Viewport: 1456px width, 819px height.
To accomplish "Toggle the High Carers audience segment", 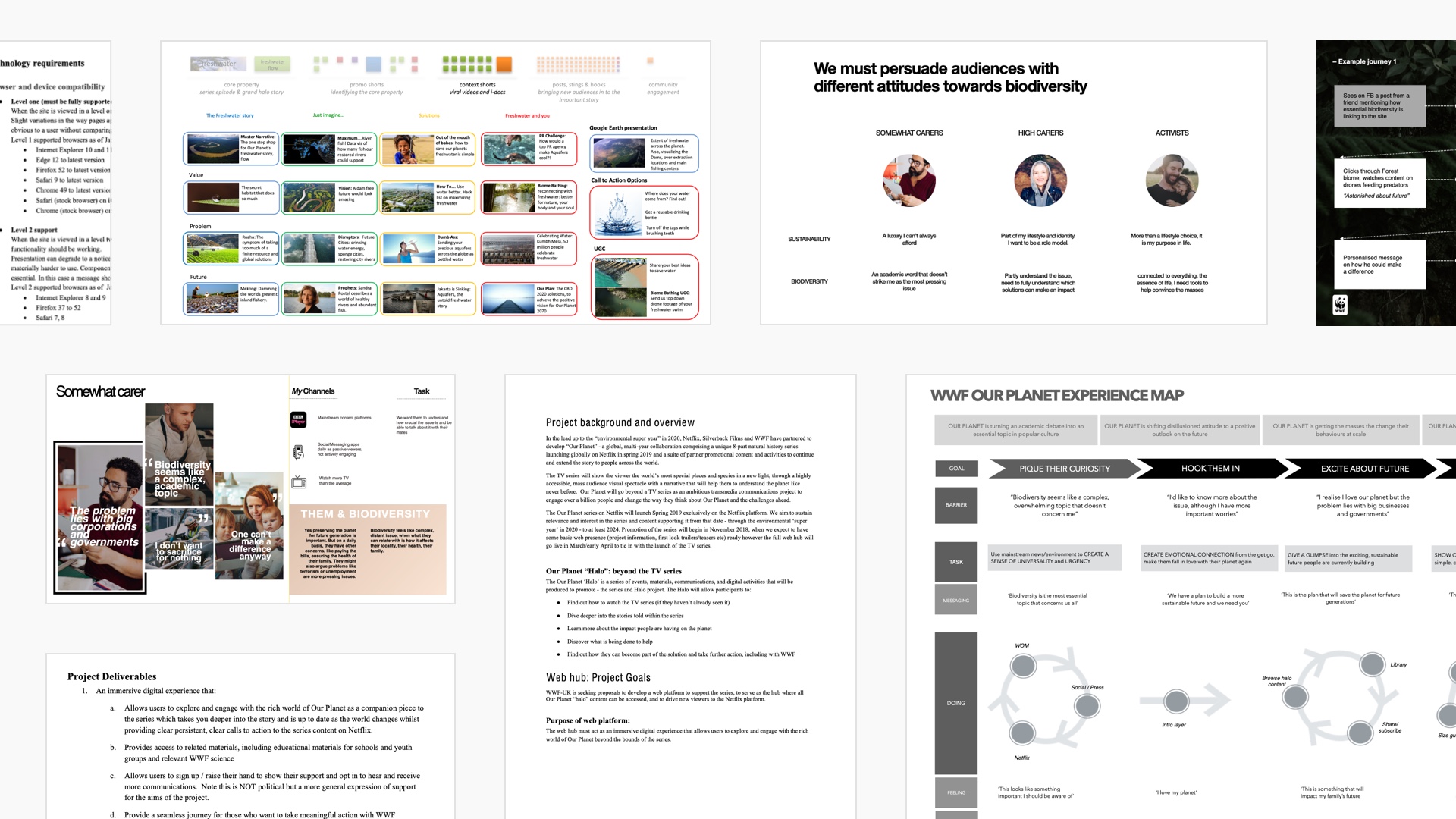I will 1039,131.
